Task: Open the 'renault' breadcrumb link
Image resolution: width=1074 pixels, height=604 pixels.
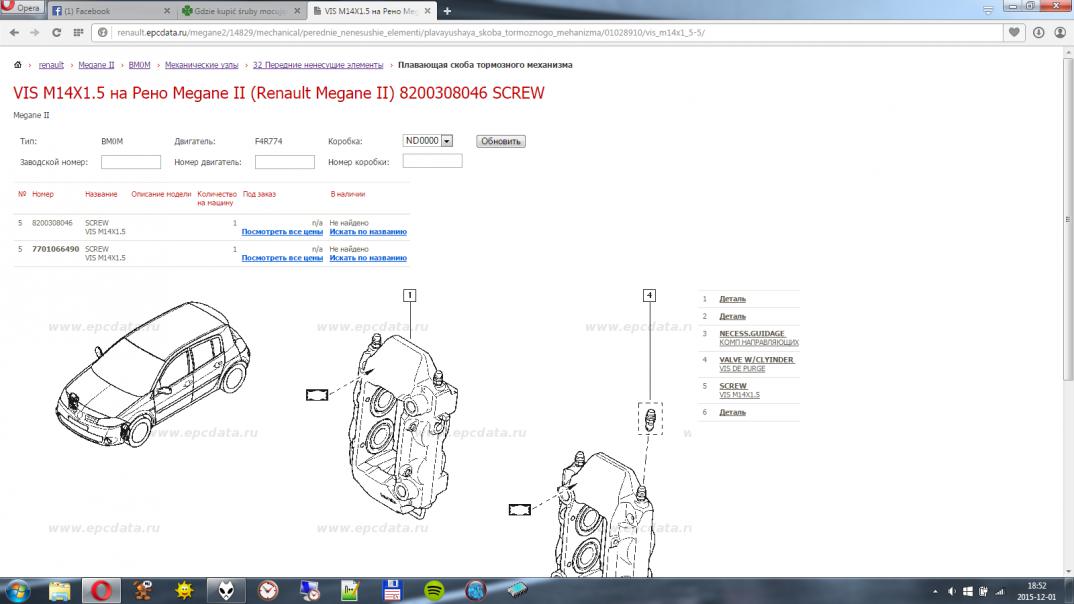Action: [51, 65]
